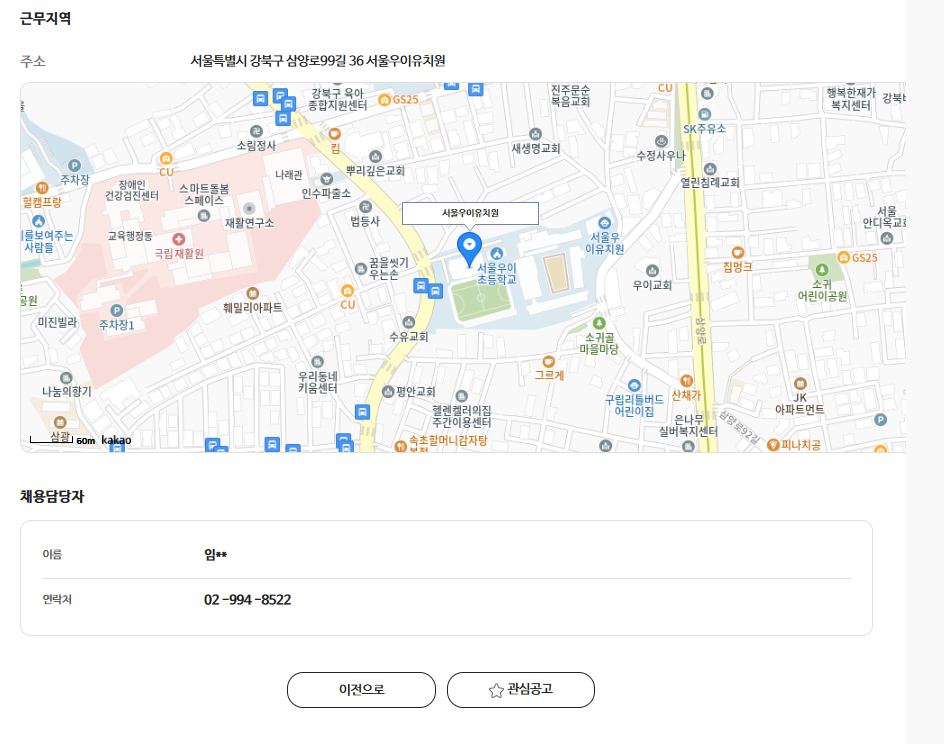Click the blue location pin marker
Viewport: 944px width, 744px height.
point(468,246)
